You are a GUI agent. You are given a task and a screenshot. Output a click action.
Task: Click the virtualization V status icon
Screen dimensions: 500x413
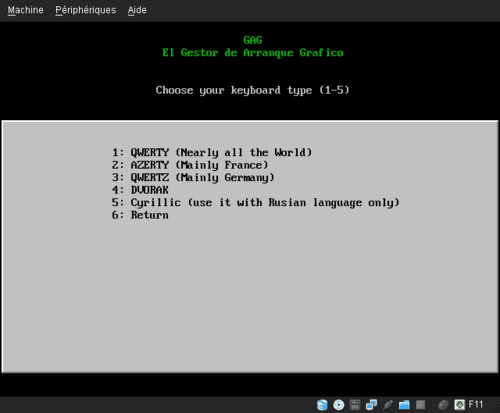tap(420, 405)
